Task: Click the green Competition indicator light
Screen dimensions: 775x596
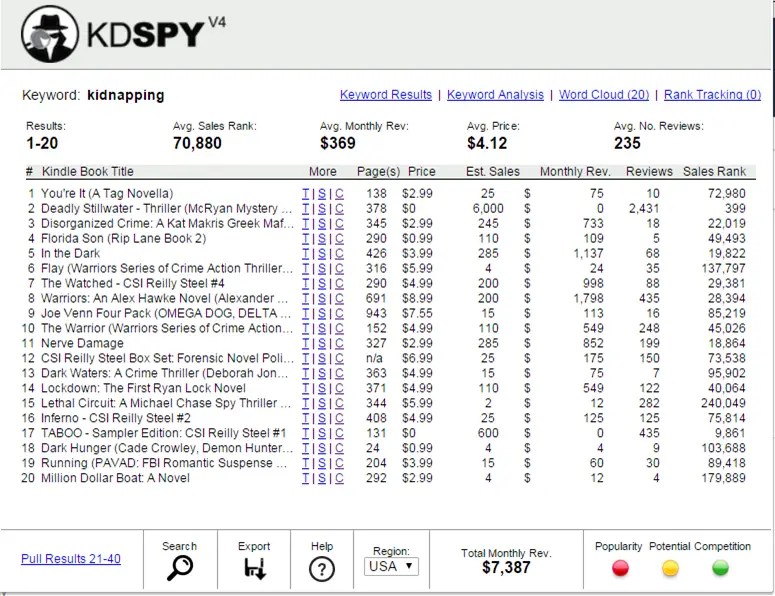Action: click(x=720, y=568)
